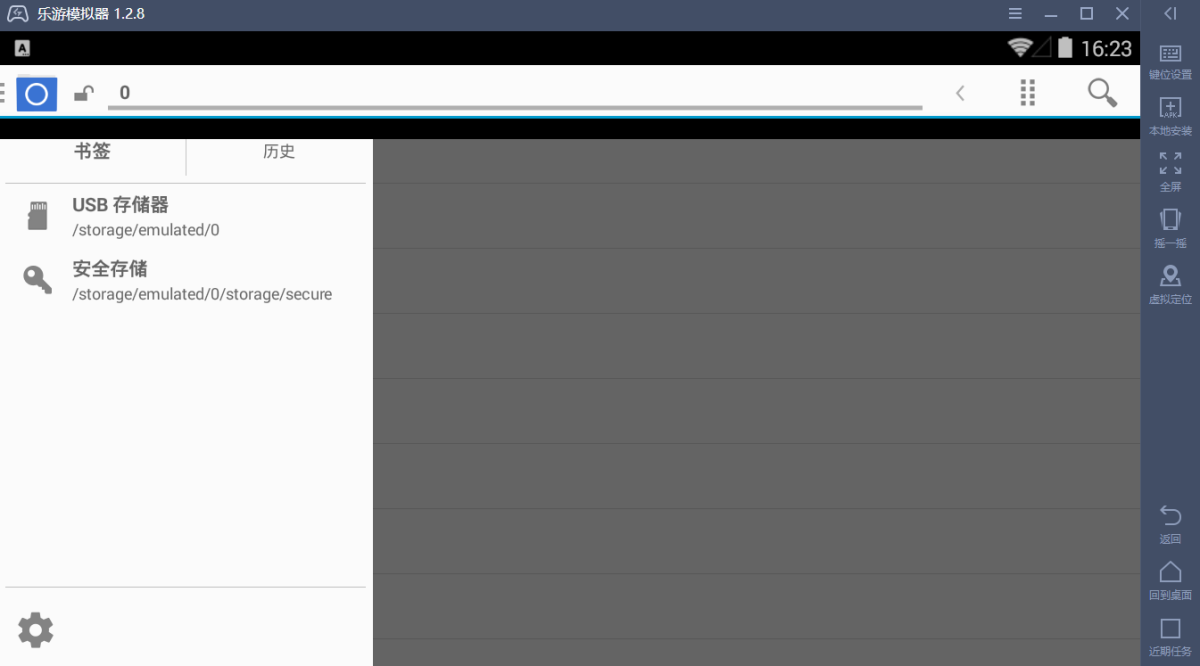Open 安全存储 secure storage bookmark
This screenshot has width=1200, height=666.
pyautogui.click(x=200, y=281)
